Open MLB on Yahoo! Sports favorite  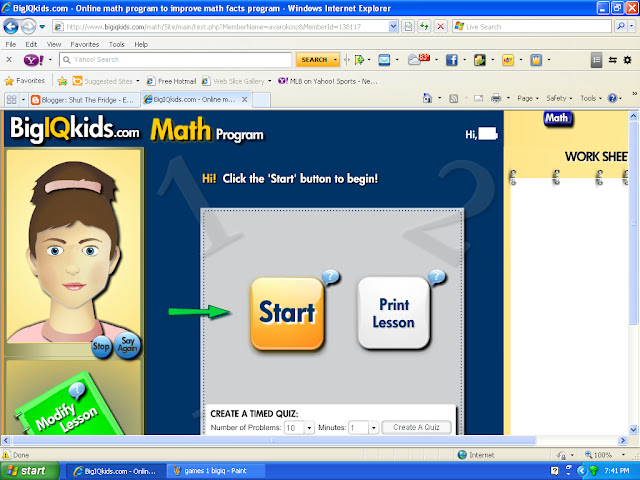coord(328,81)
